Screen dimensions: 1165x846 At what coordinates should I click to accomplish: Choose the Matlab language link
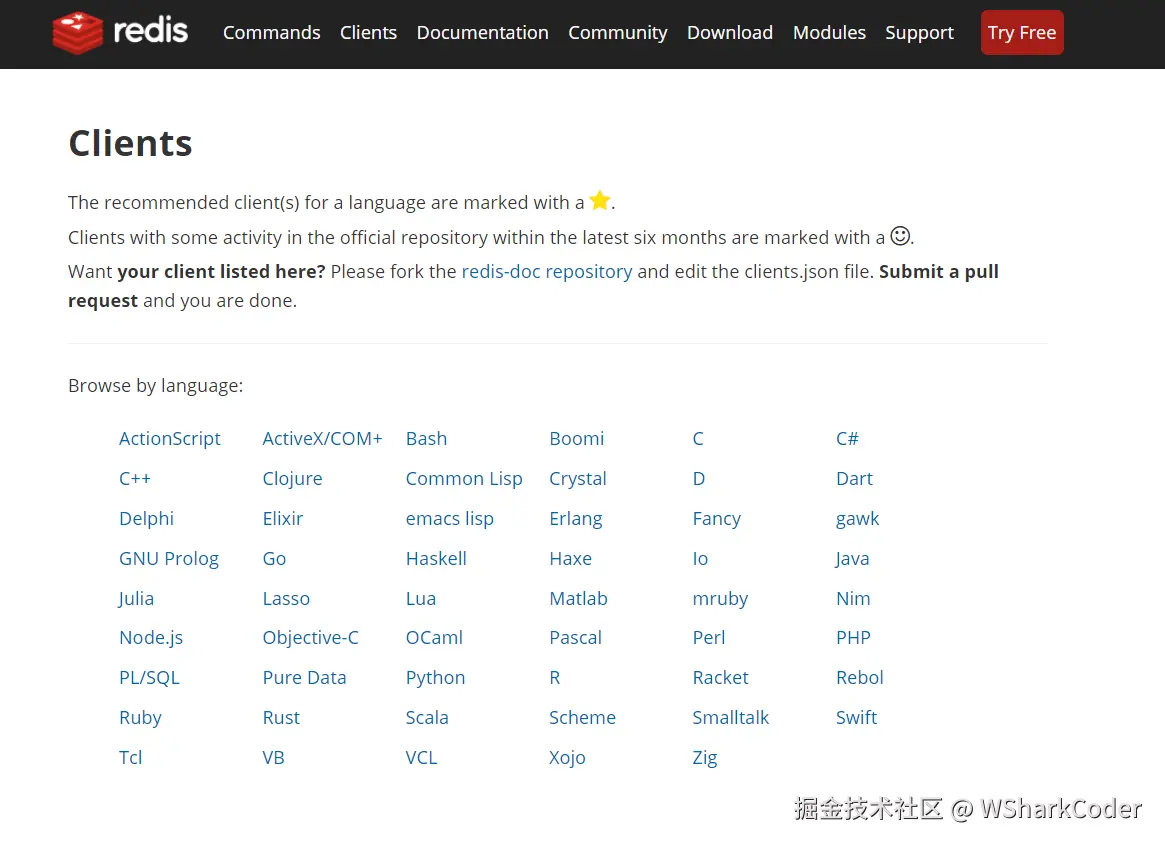pyautogui.click(x=578, y=599)
